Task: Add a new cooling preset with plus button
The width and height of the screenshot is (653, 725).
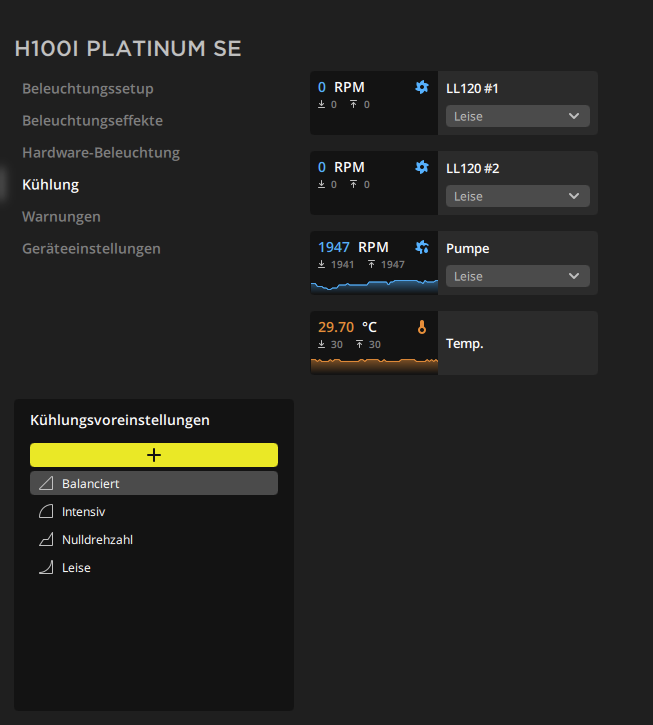Action: (x=154, y=455)
